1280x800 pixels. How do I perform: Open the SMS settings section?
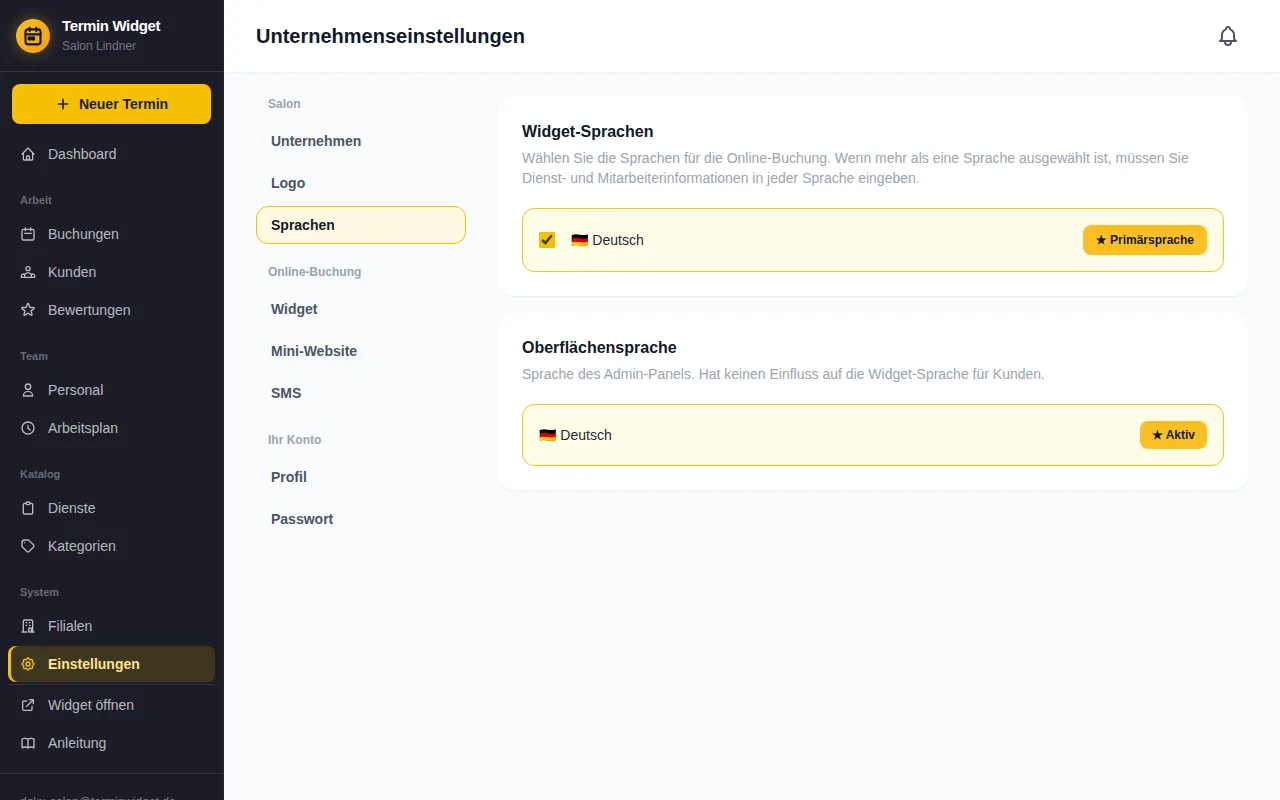click(361, 393)
